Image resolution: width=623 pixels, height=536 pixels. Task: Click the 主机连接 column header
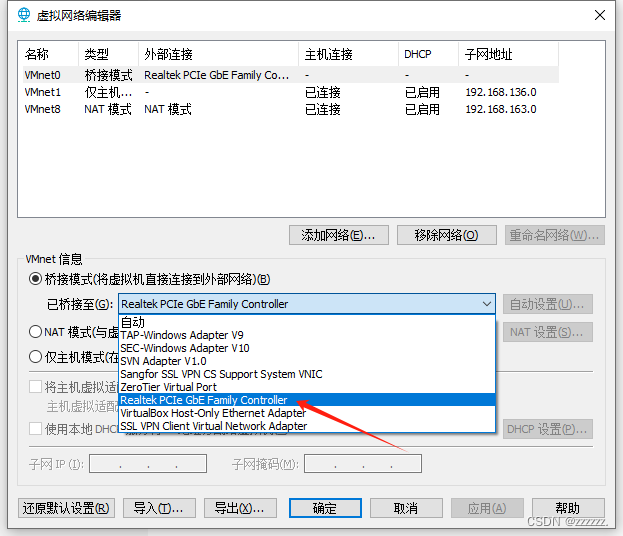pos(348,54)
